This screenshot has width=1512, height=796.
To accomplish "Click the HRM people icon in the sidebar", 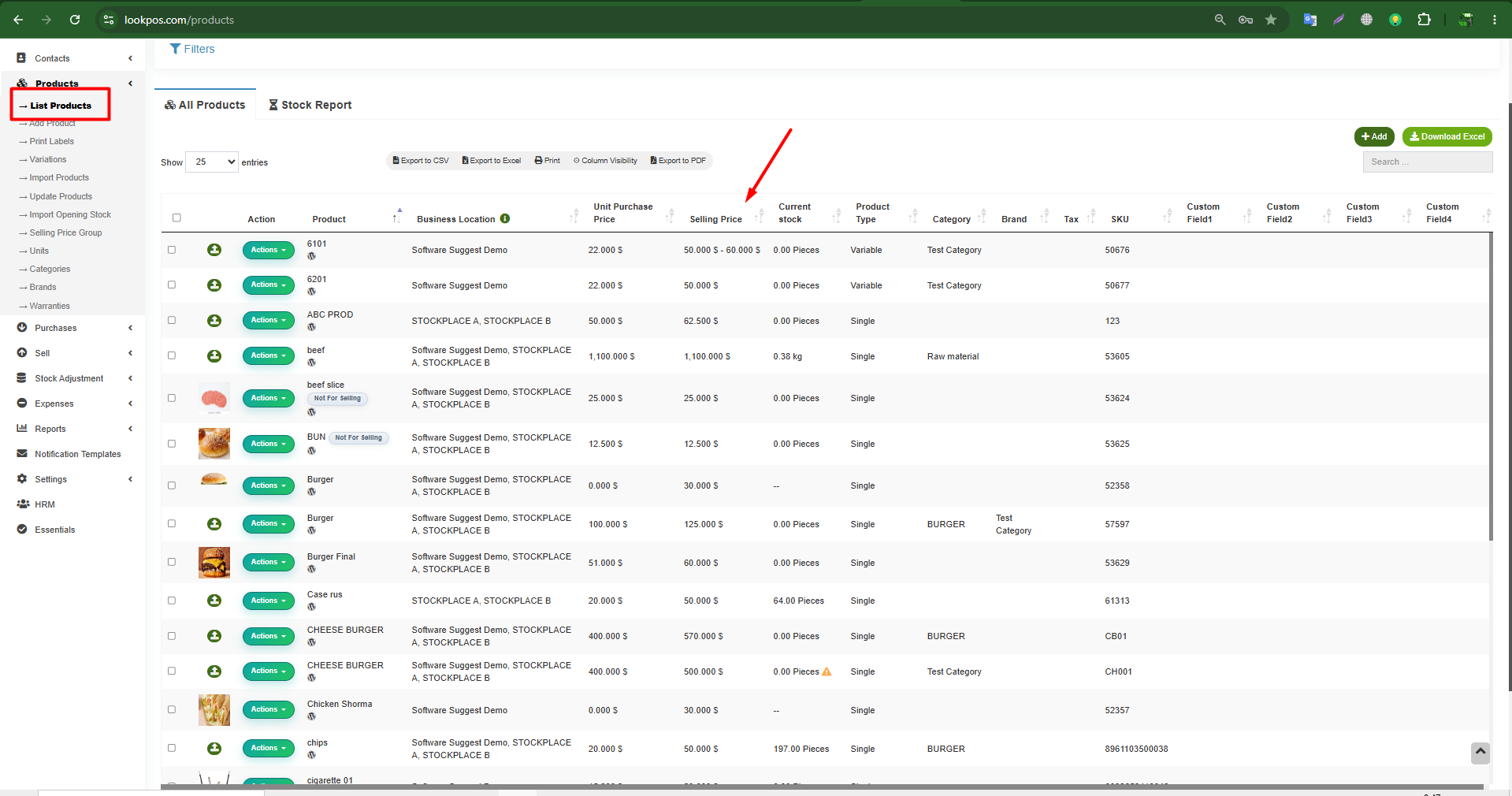I will [23, 504].
